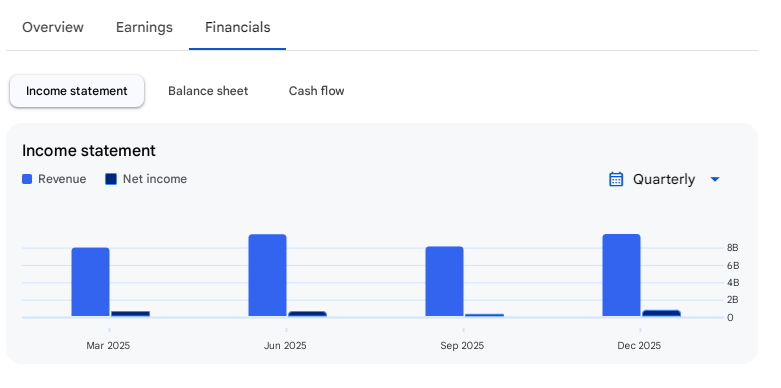Click the Dec 2025 axis label
Image resolution: width=781 pixels, height=388 pixels.
tap(639, 346)
